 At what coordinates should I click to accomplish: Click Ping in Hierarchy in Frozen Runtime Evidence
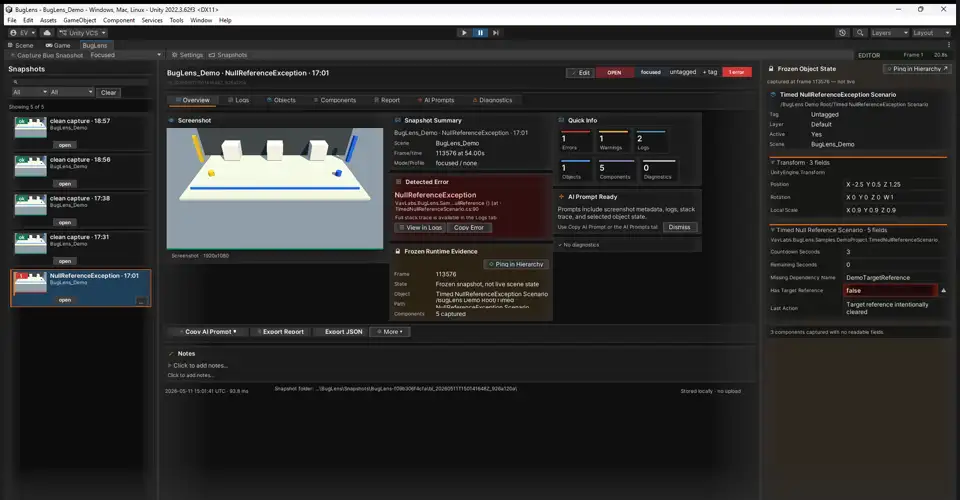[516, 264]
